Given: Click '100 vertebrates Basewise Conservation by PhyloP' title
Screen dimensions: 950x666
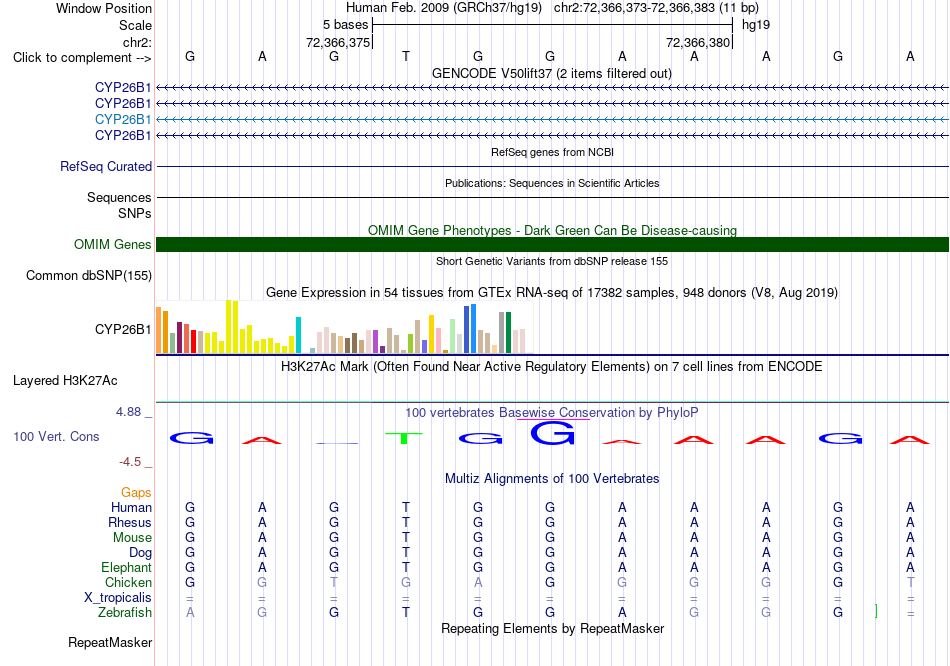Looking at the screenshot, I should click(x=552, y=413).
